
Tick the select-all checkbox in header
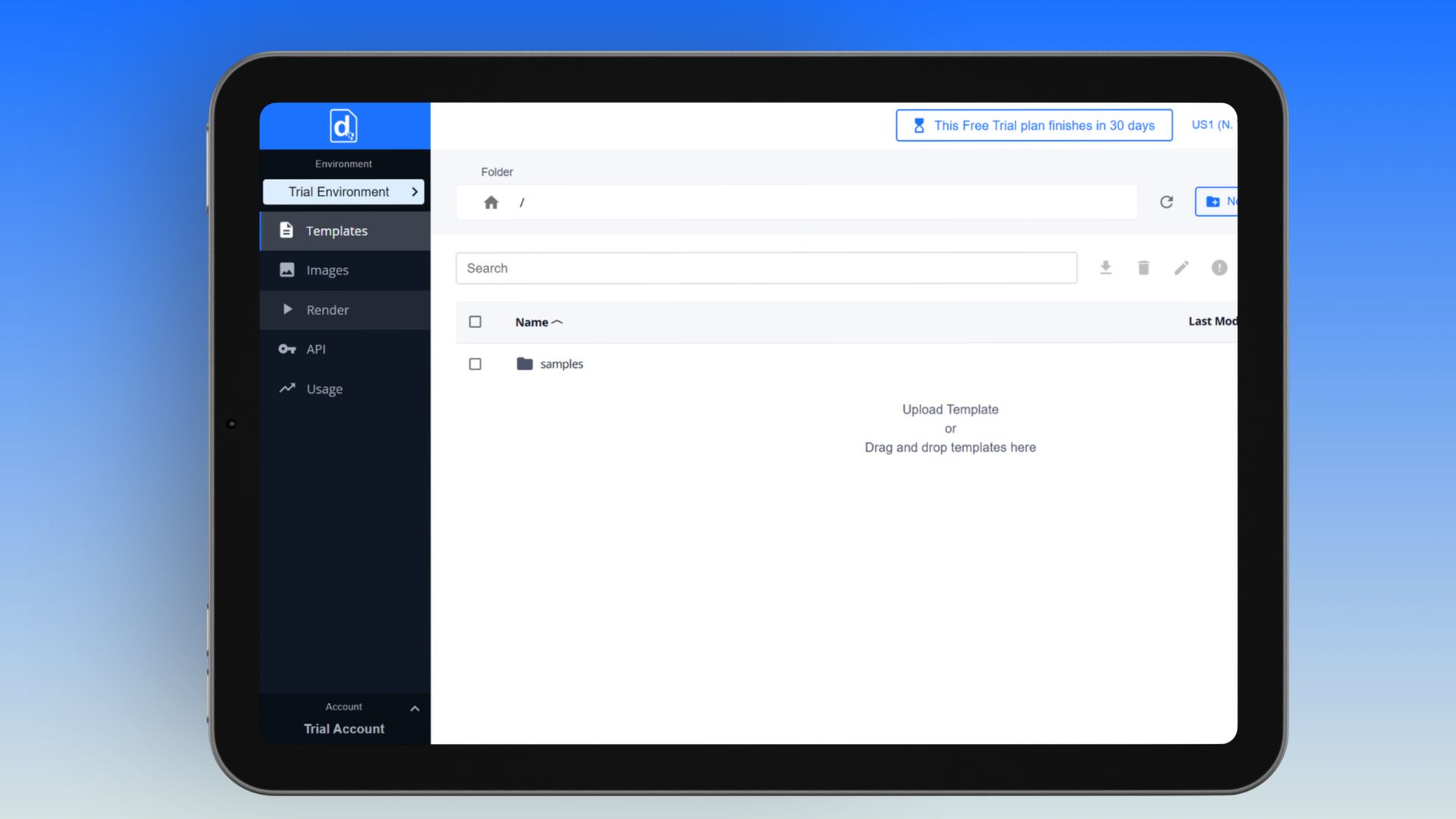475,322
